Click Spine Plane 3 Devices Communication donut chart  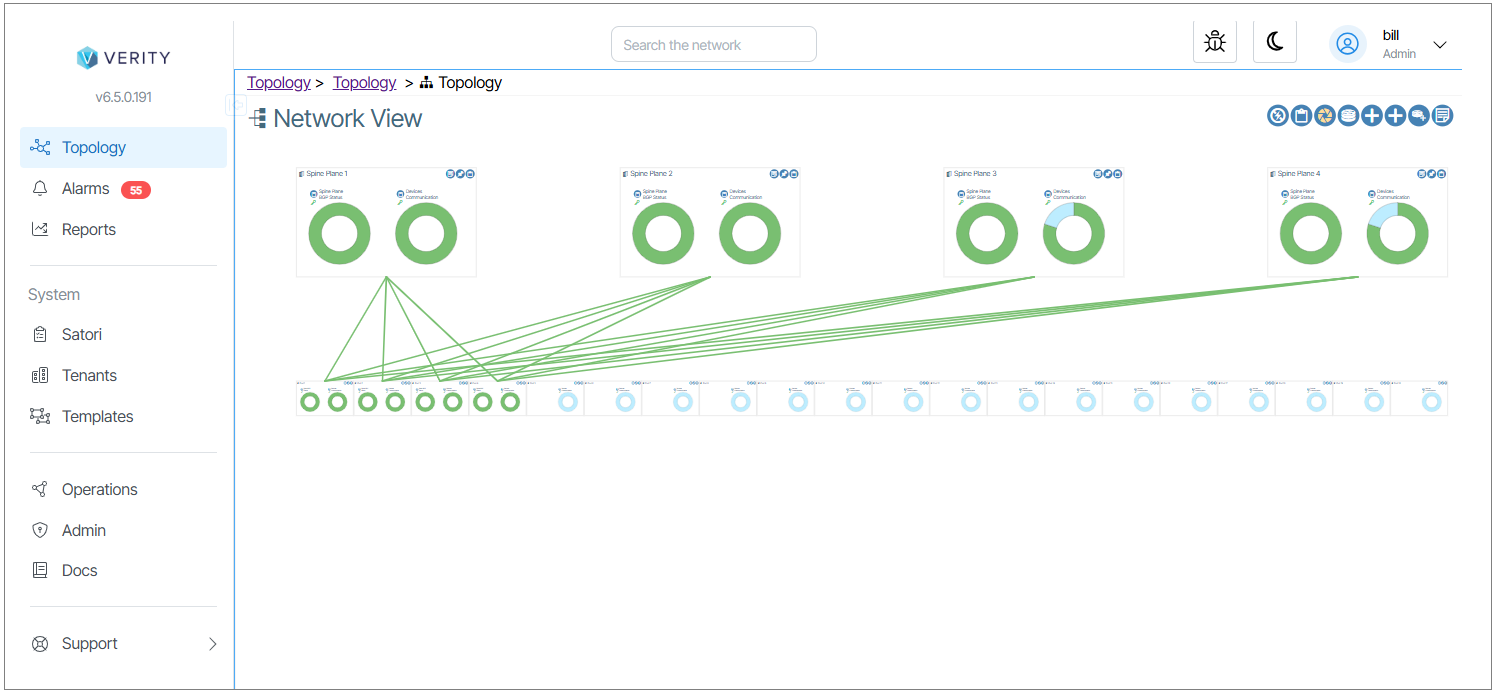pos(1073,234)
